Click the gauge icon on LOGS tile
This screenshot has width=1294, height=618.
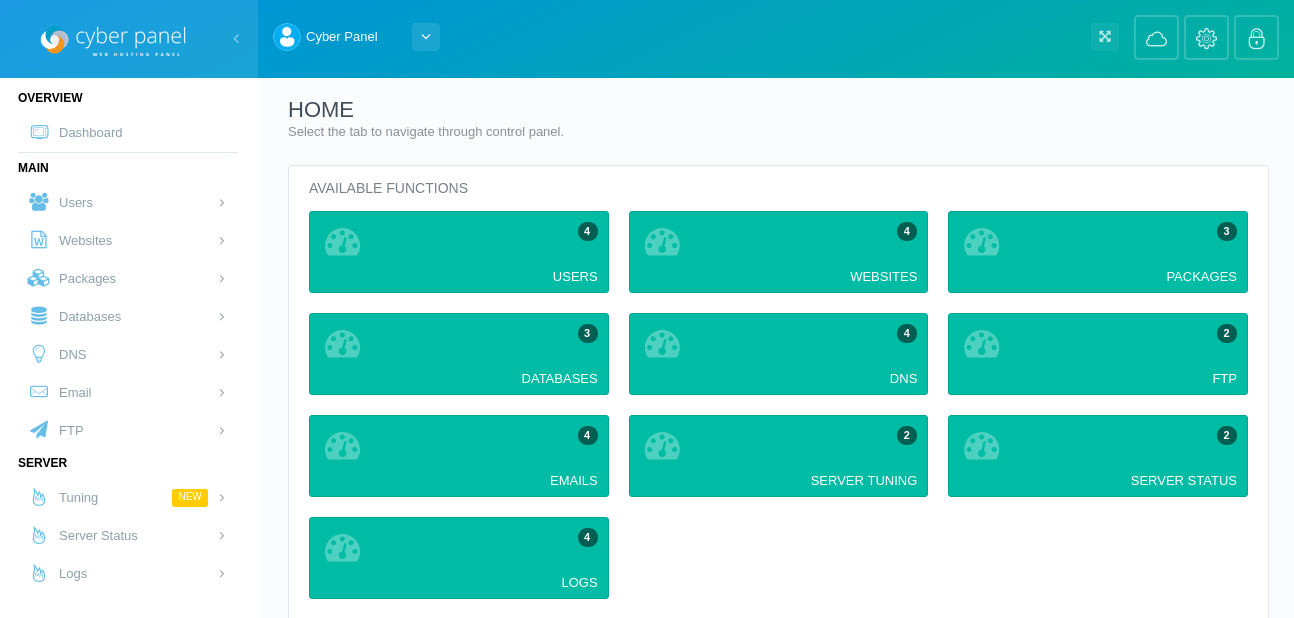(x=342, y=548)
